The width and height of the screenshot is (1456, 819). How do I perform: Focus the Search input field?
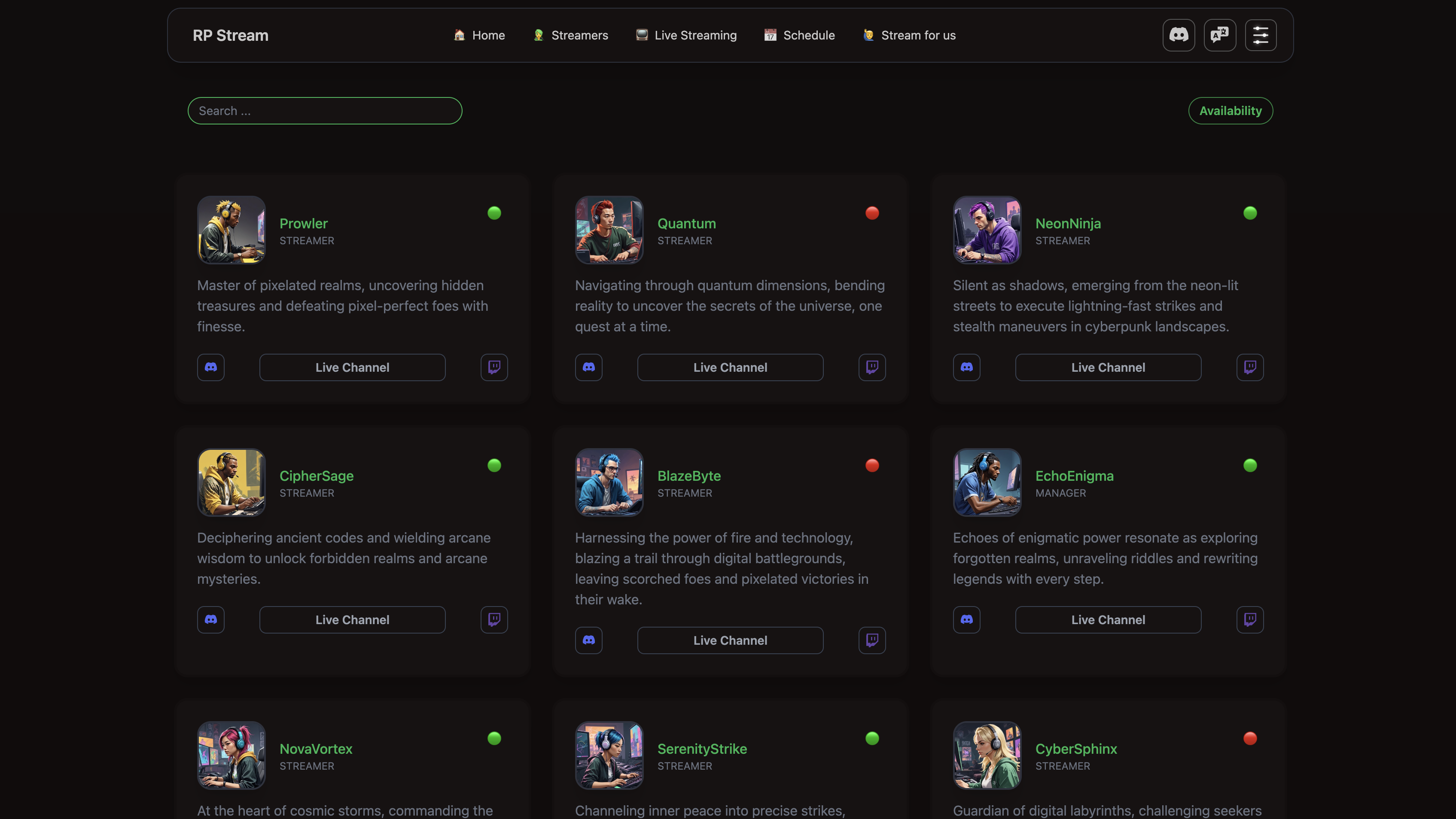point(324,111)
